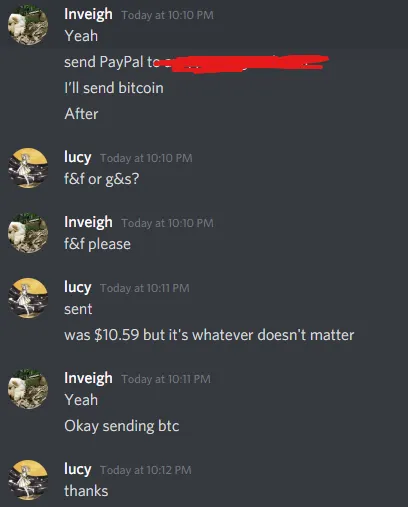This screenshot has width=408, height=507.
Task: Select the 'After' message
Action: [x=81, y=114]
